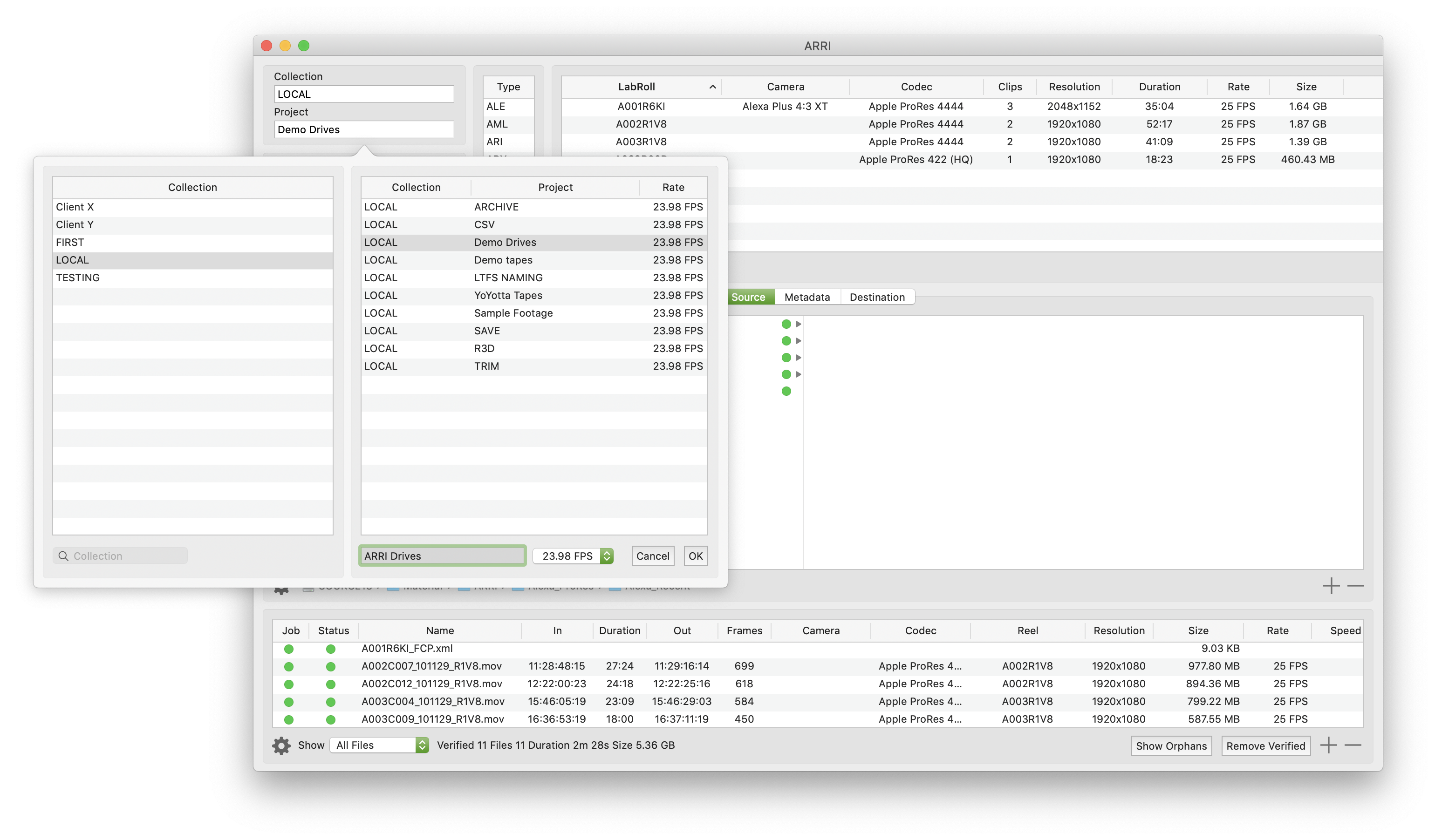Select the CSV project row
Image resolution: width=1435 pixels, height=840 pixels.
point(534,225)
